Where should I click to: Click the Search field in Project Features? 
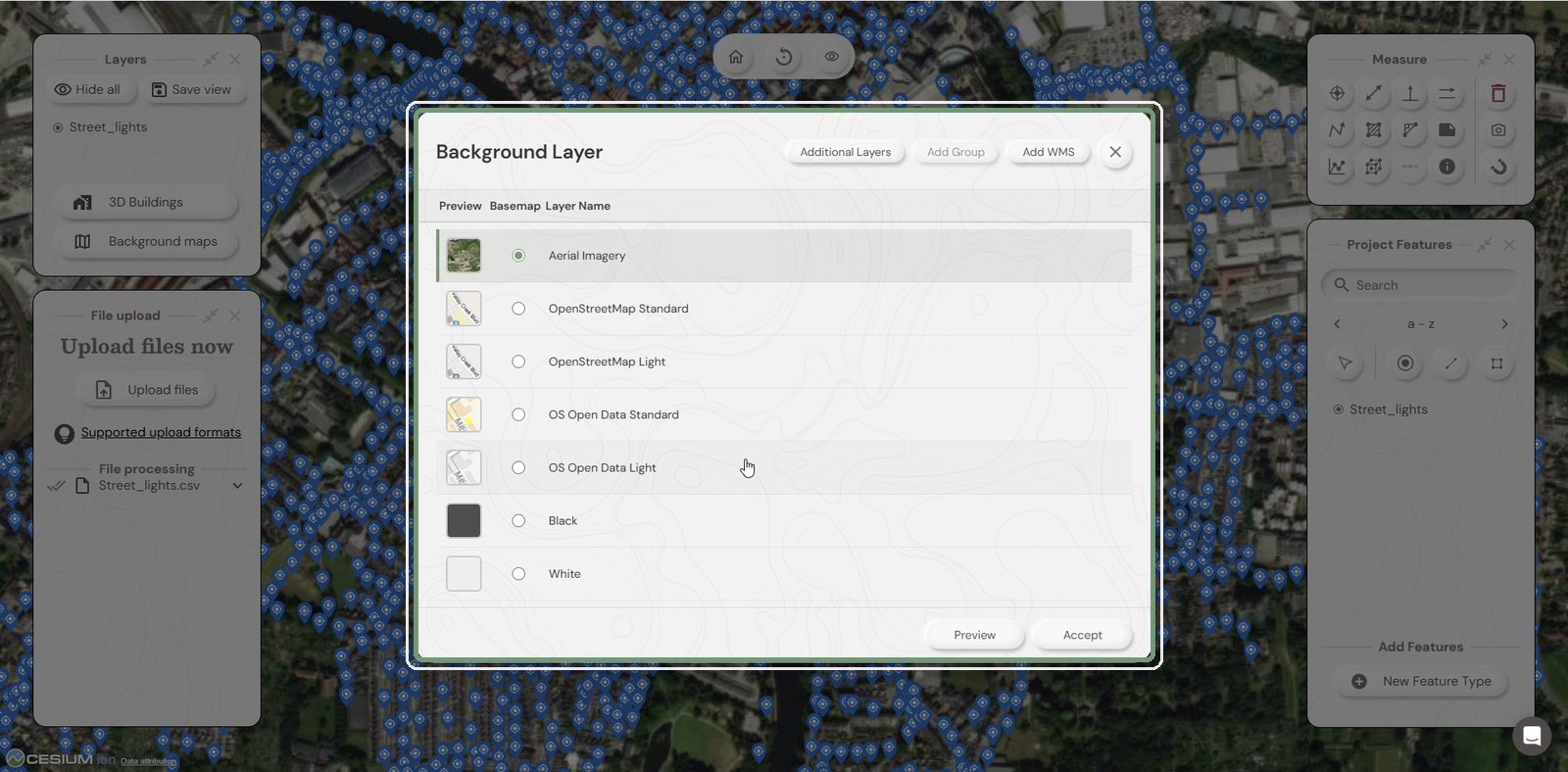tap(1421, 285)
